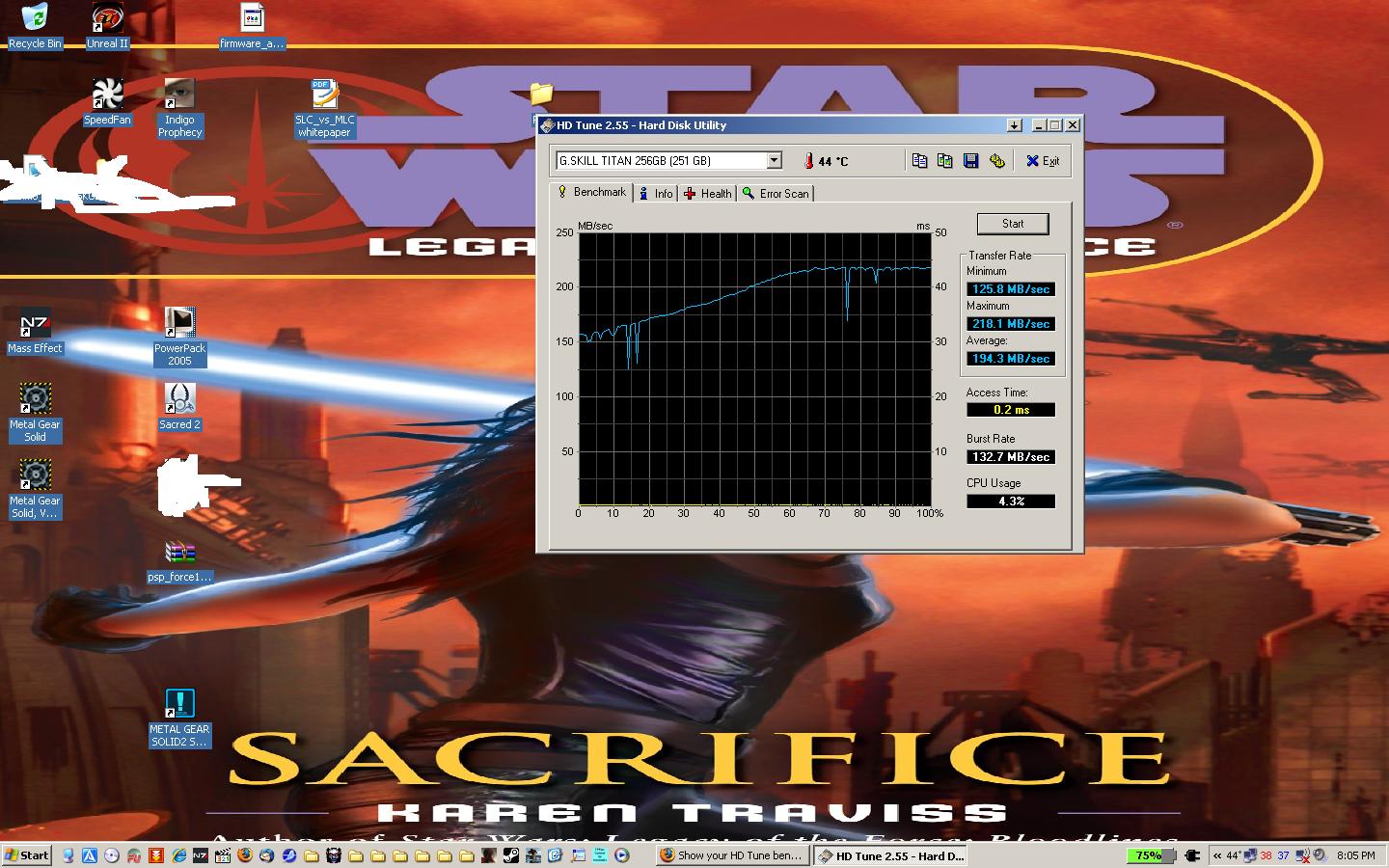This screenshot has height=868, width=1389.
Task: Switch to Firefox 'Show your HD Tune ben...' task
Action: click(732, 855)
